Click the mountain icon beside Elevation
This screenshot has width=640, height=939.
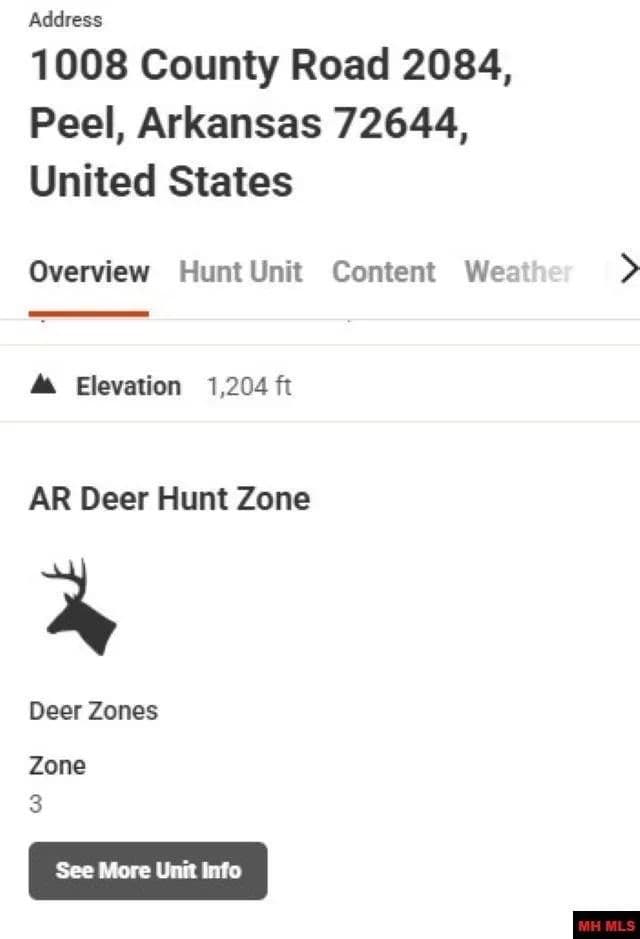pyautogui.click(x=43, y=386)
